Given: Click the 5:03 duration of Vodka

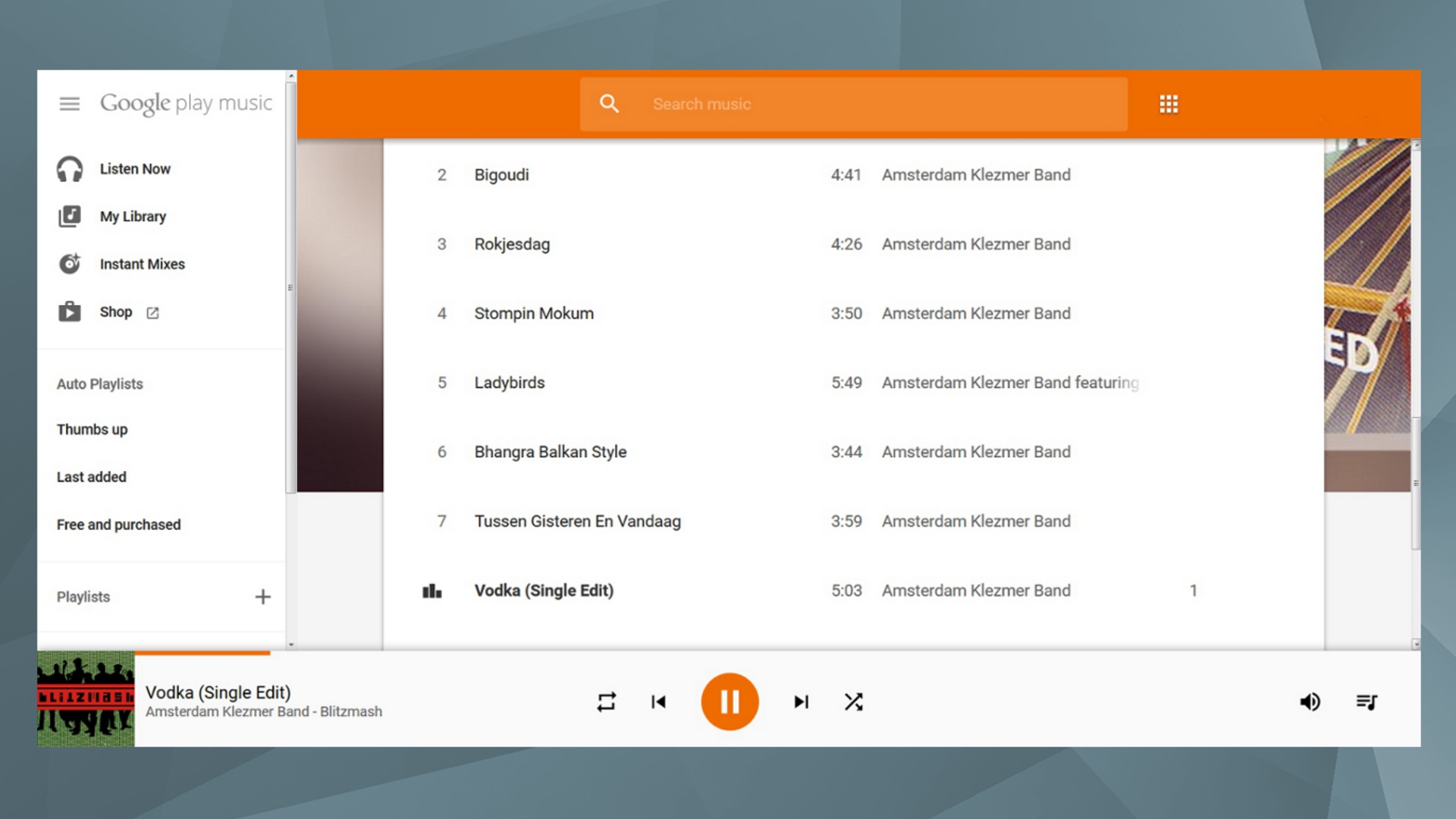Looking at the screenshot, I should tap(846, 591).
